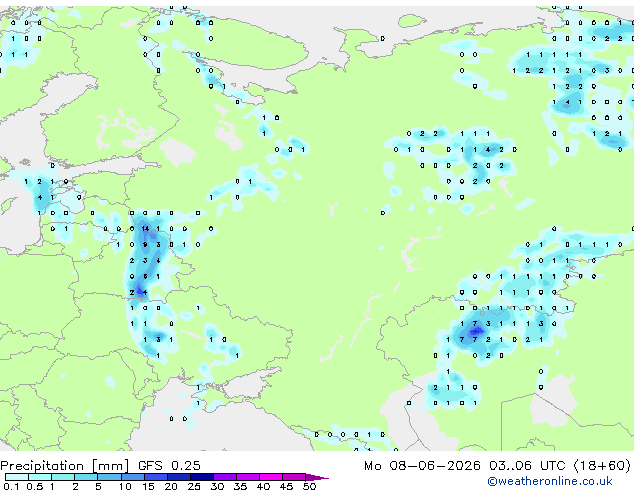Click the "Mo 08-06-2026" date text
The image size is (634, 490).
coord(422,465)
